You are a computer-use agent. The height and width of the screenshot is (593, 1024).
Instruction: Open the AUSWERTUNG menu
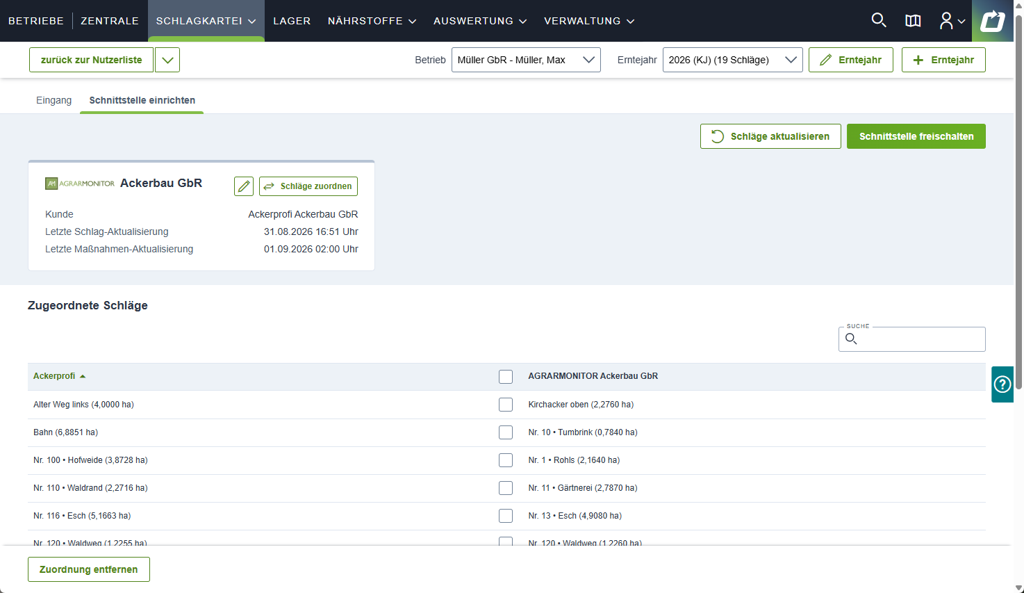point(479,21)
